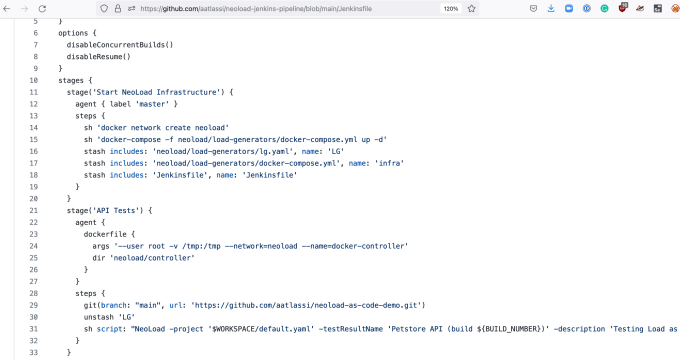The width and height of the screenshot is (680, 360).
Task: Bookmark this page with the star
Action: click(471, 9)
